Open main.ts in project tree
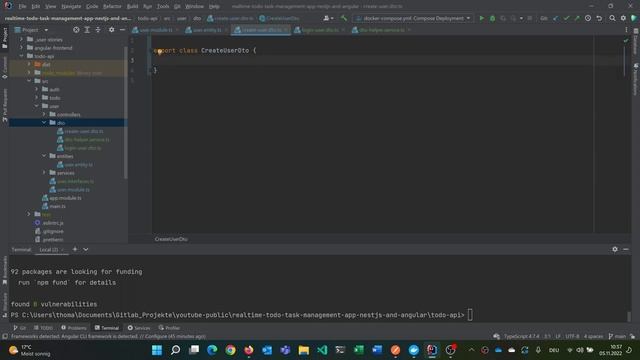 tap(57, 206)
